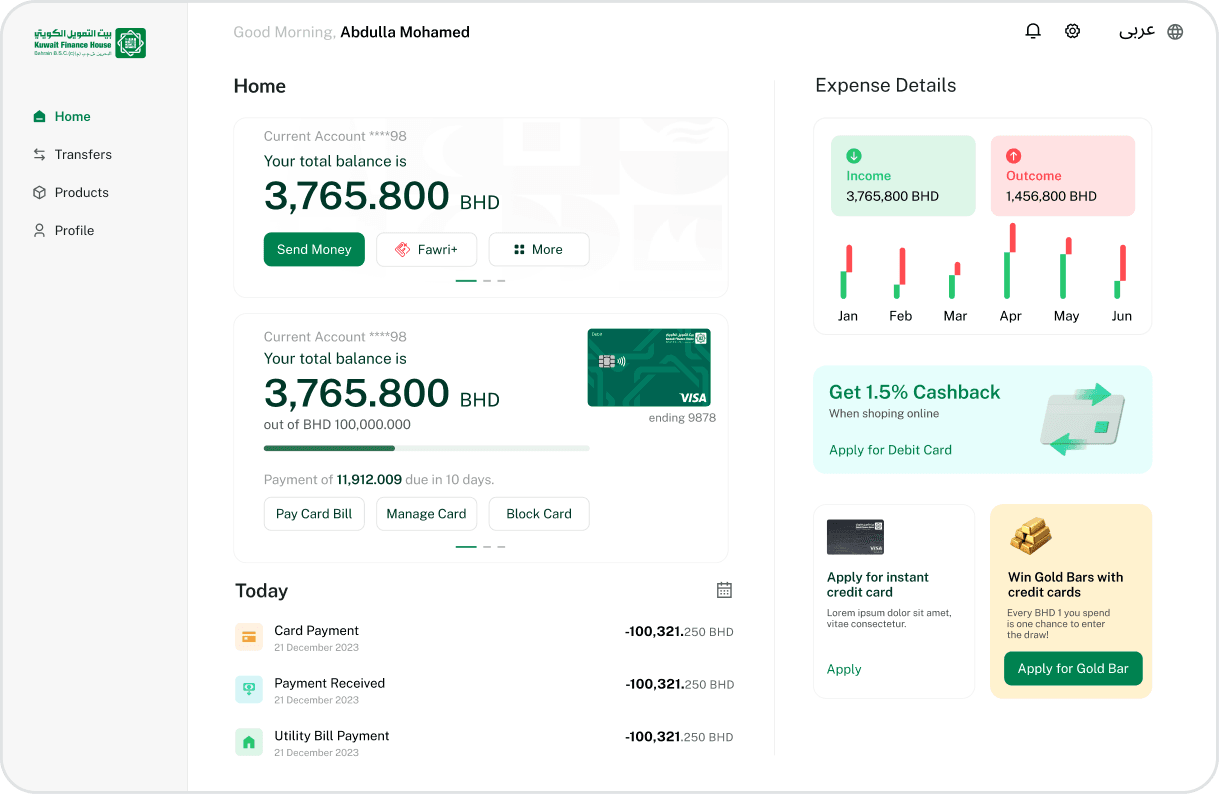The image size is (1219, 794).
Task: Click the Products box icon in sidebar
Action: pos(39,192)
